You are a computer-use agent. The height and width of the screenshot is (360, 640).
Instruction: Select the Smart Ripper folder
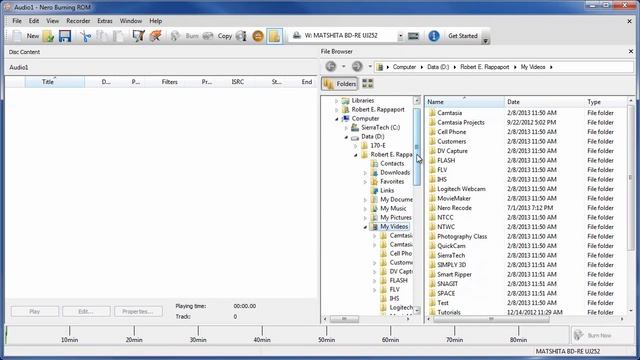pyautogui.click(x=454, y=275)
